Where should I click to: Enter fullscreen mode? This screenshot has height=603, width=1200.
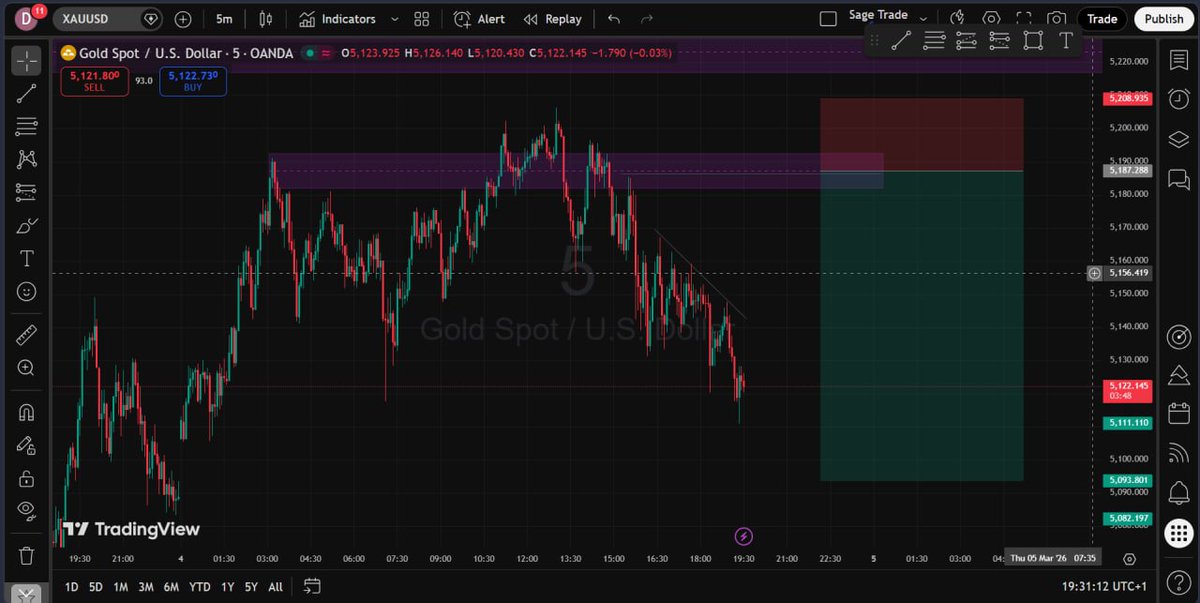tap(1024, 19)
